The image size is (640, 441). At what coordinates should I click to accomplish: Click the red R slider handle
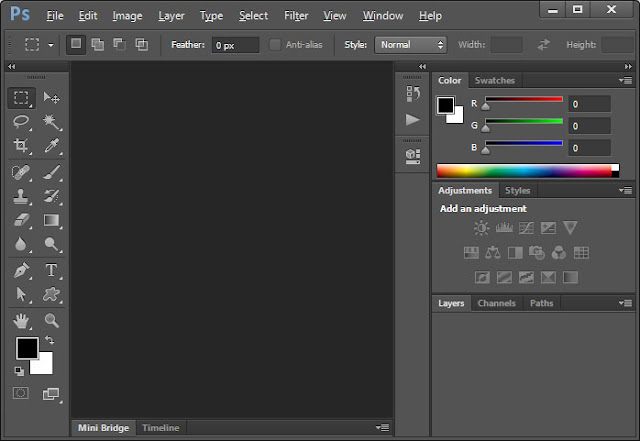485,107
